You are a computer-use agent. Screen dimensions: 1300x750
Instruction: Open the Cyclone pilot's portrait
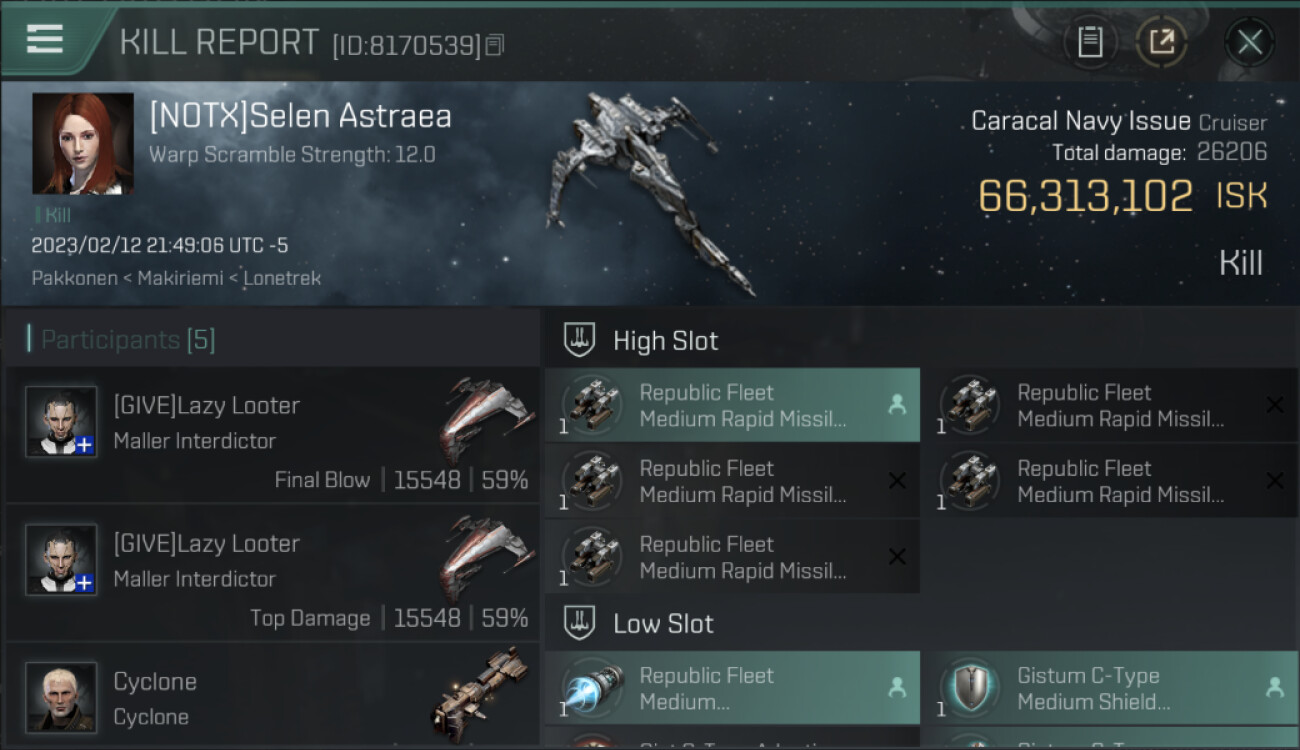click(61, 697)
